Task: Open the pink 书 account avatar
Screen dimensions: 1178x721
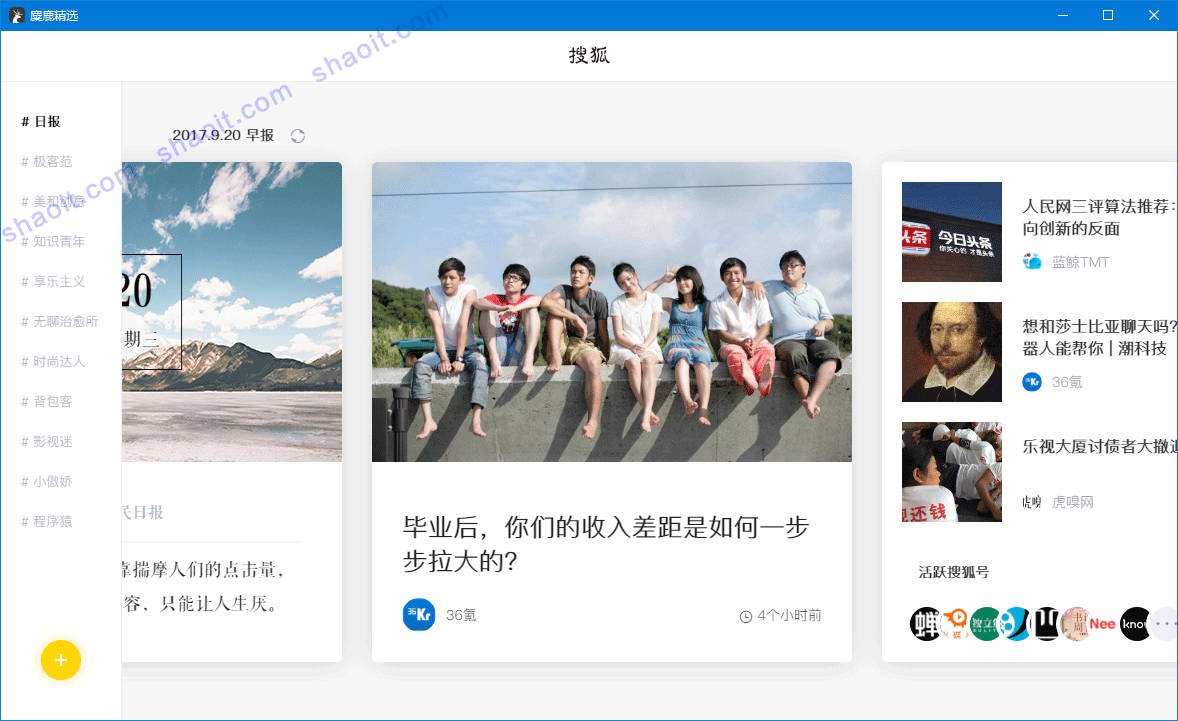Action: click(1075, 623)
